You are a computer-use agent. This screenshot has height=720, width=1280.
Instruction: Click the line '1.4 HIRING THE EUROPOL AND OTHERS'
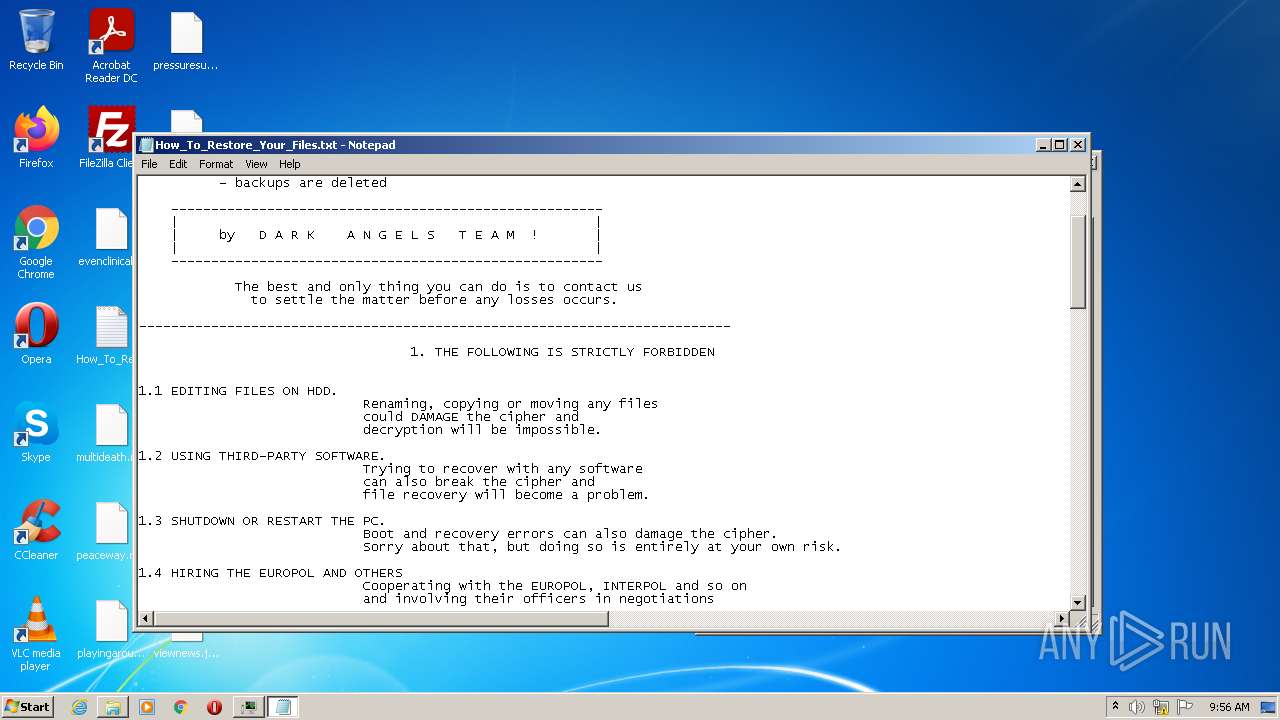(270, 573)
